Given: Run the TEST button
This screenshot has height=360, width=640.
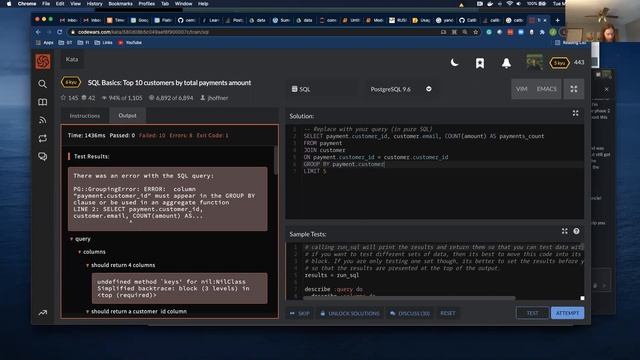Looking at the screenshot, I should point(532,313).
